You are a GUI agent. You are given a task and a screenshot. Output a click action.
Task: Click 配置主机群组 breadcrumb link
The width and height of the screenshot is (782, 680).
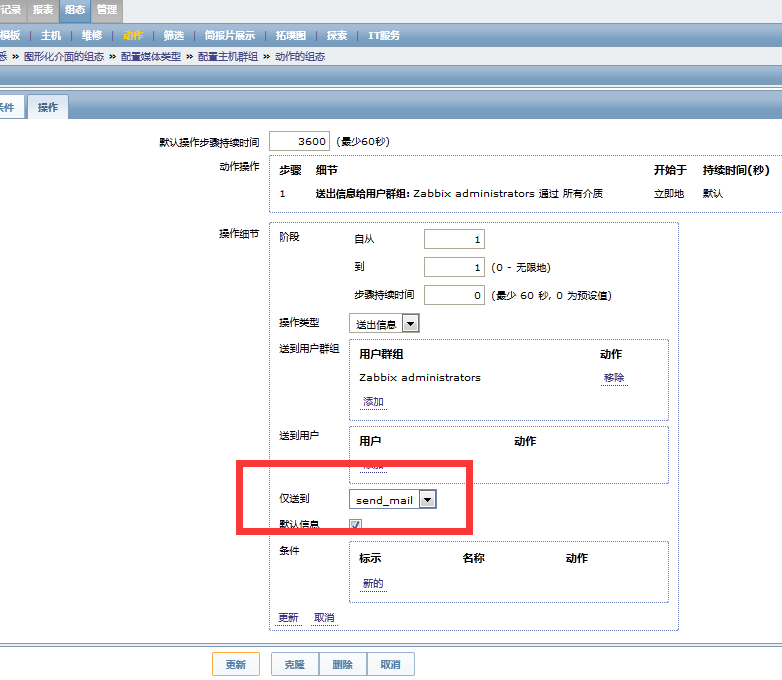click(228, 57)
